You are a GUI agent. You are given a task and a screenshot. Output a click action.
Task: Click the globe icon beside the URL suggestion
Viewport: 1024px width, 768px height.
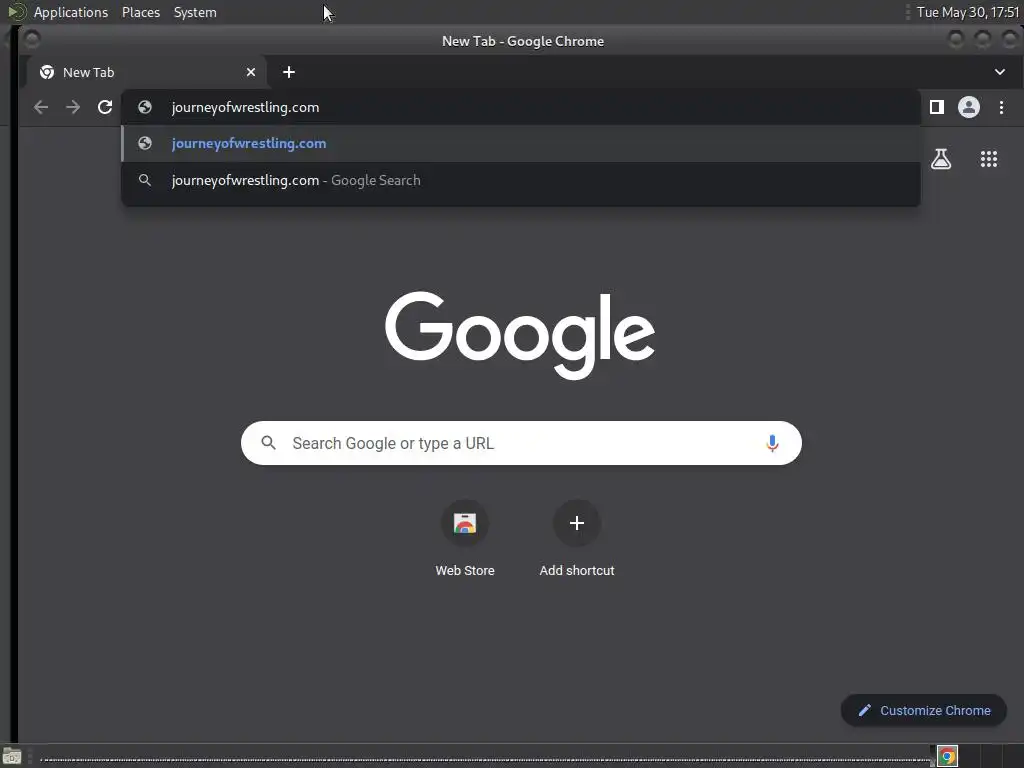[x=145, y=144]
